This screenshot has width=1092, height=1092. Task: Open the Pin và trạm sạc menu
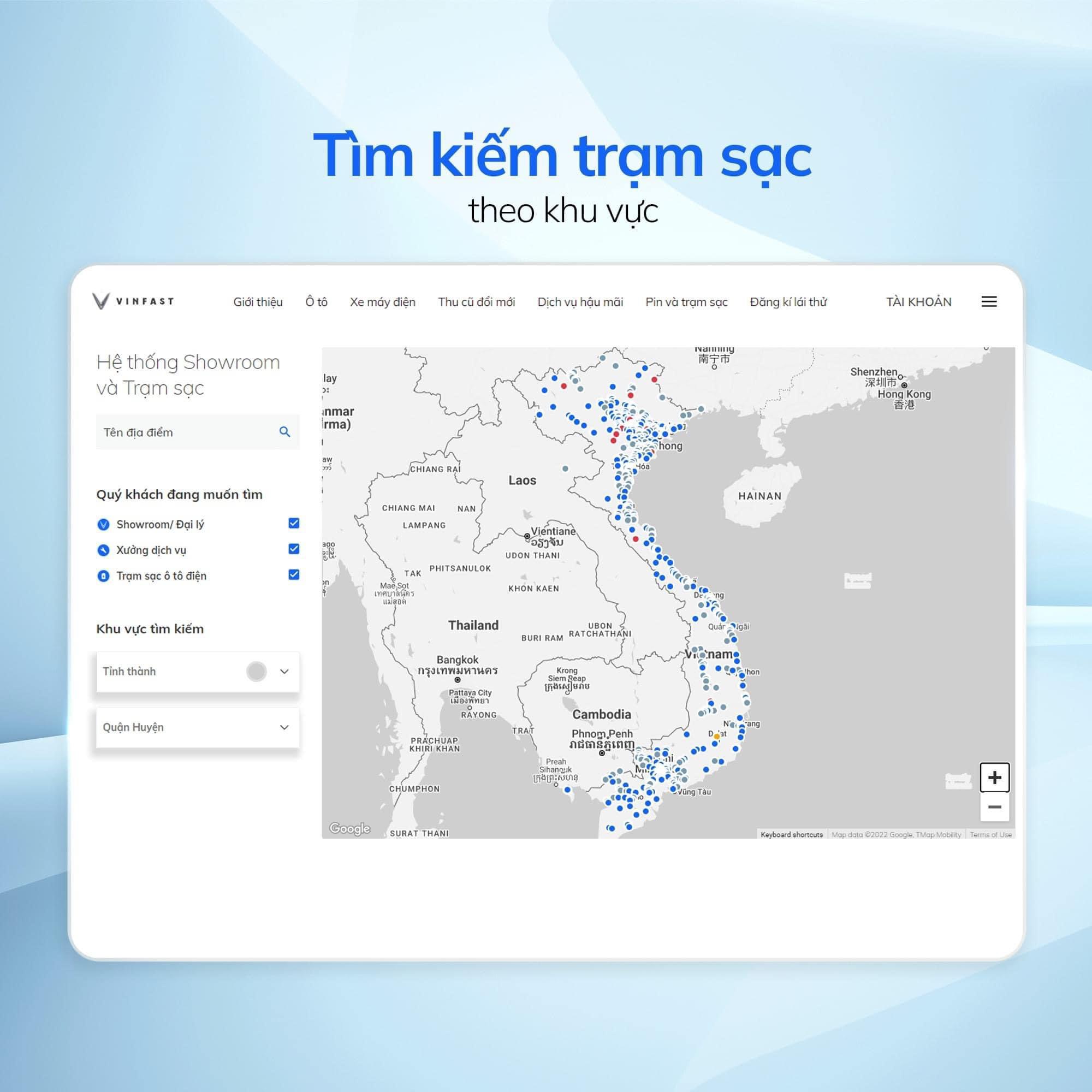click(686, 302)
